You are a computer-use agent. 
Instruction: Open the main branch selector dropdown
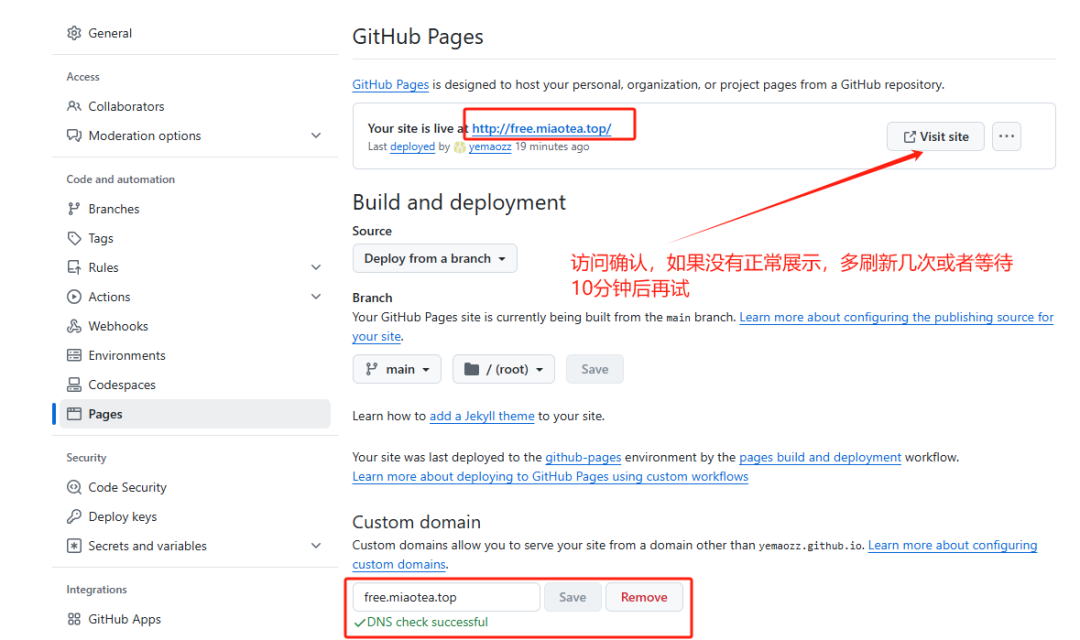tap(397, 369)
